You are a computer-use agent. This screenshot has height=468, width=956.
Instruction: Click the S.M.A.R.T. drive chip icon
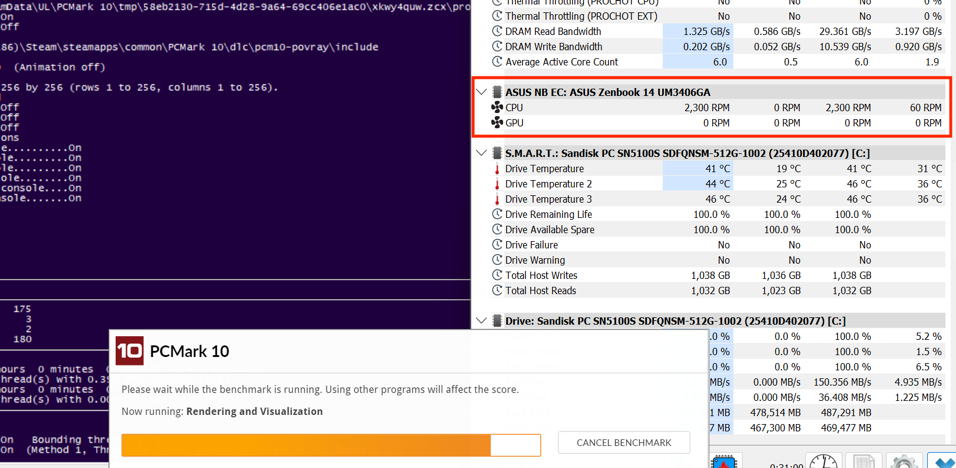coord(497,153)
